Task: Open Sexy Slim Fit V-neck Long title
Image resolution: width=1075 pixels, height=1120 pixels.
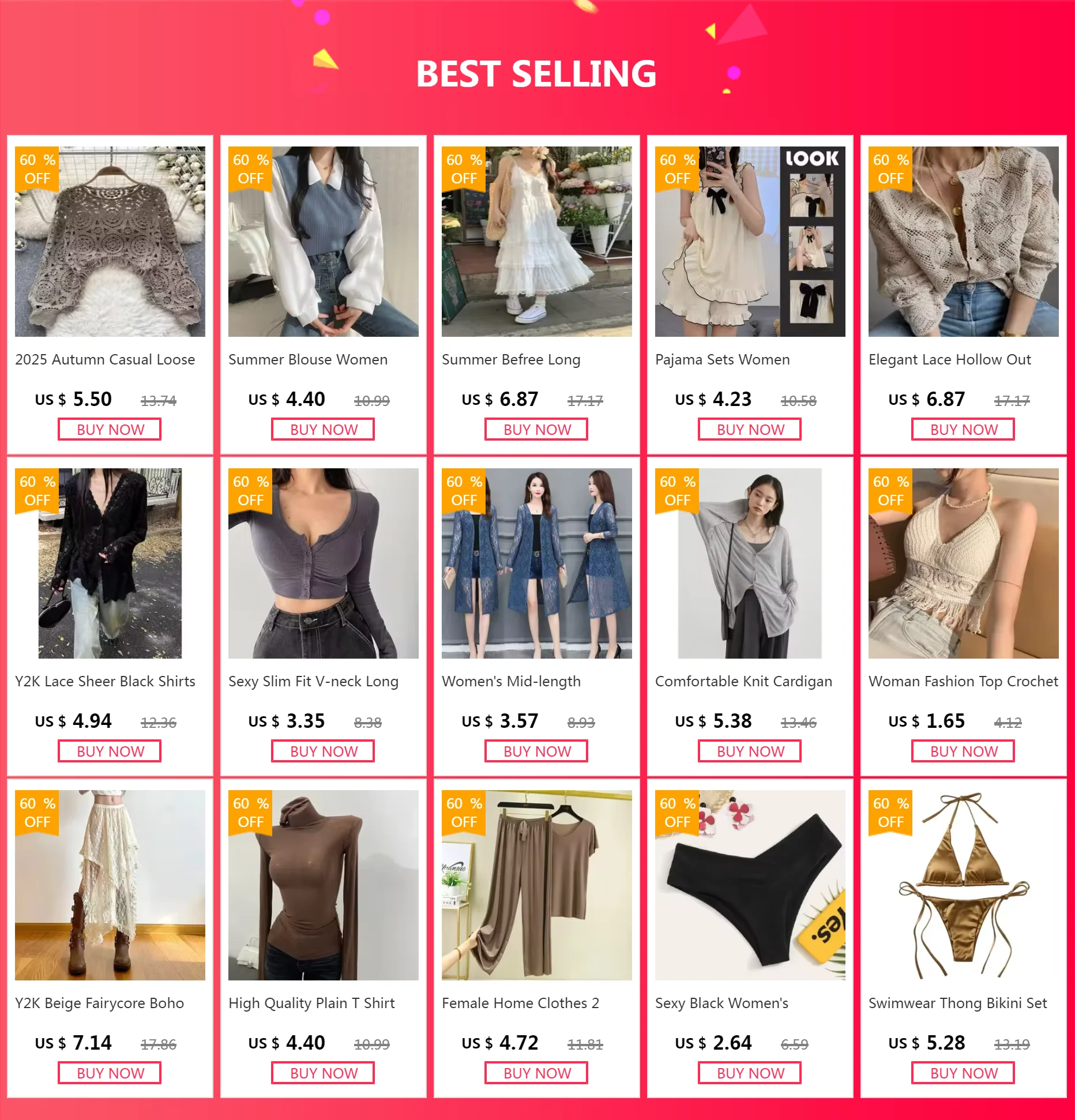Action: point(313,682)
